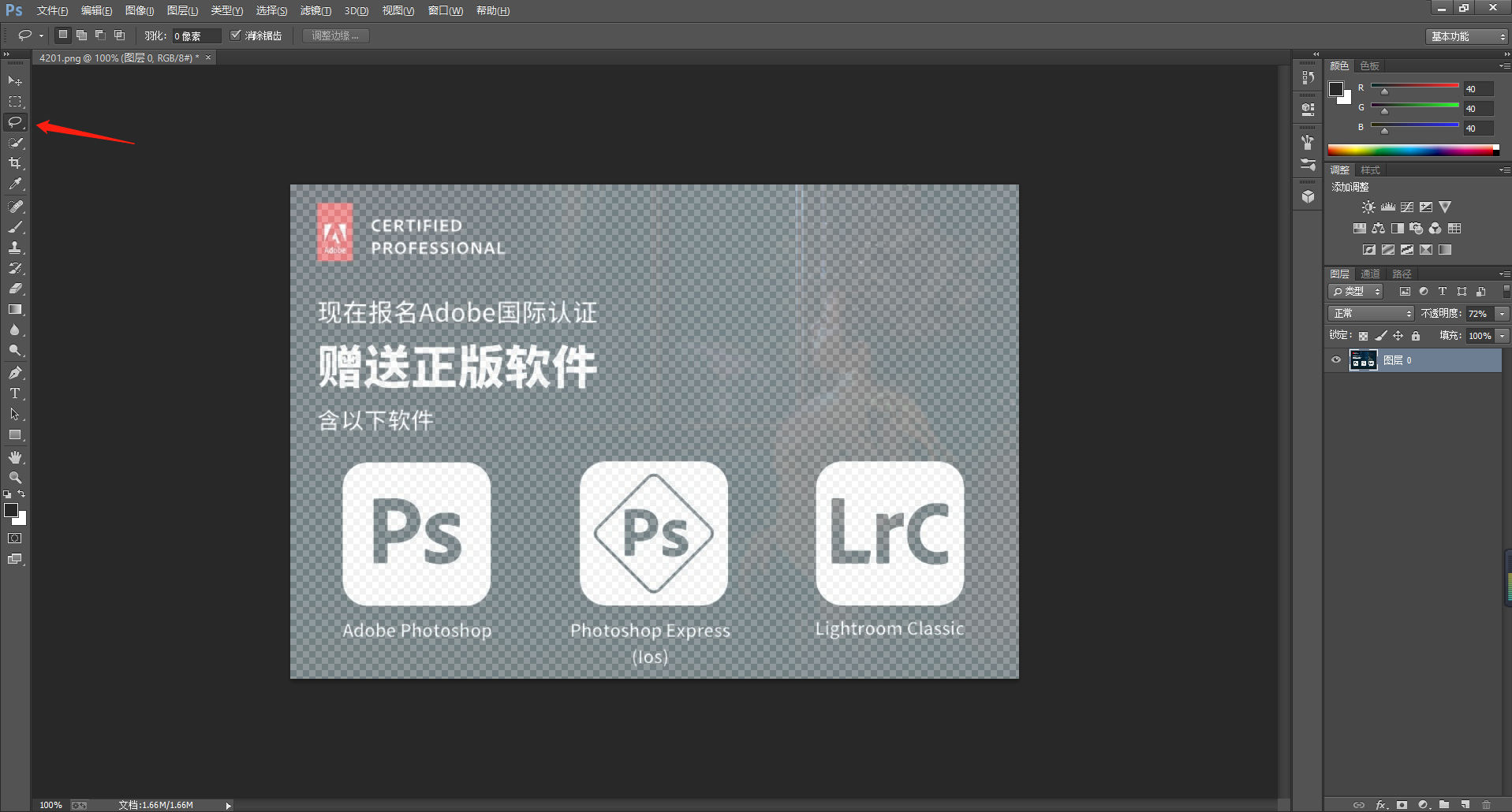Select the Horizontal Type tool
The width and height of the screenshot is (1512, 812).
click(x=15, y=393)
